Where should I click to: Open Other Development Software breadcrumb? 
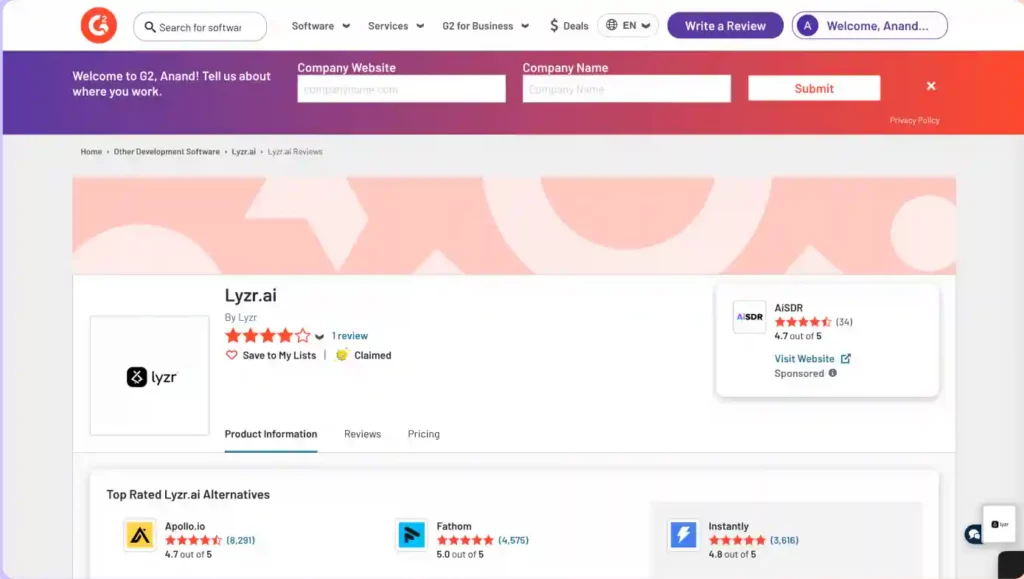coord(167,151)
